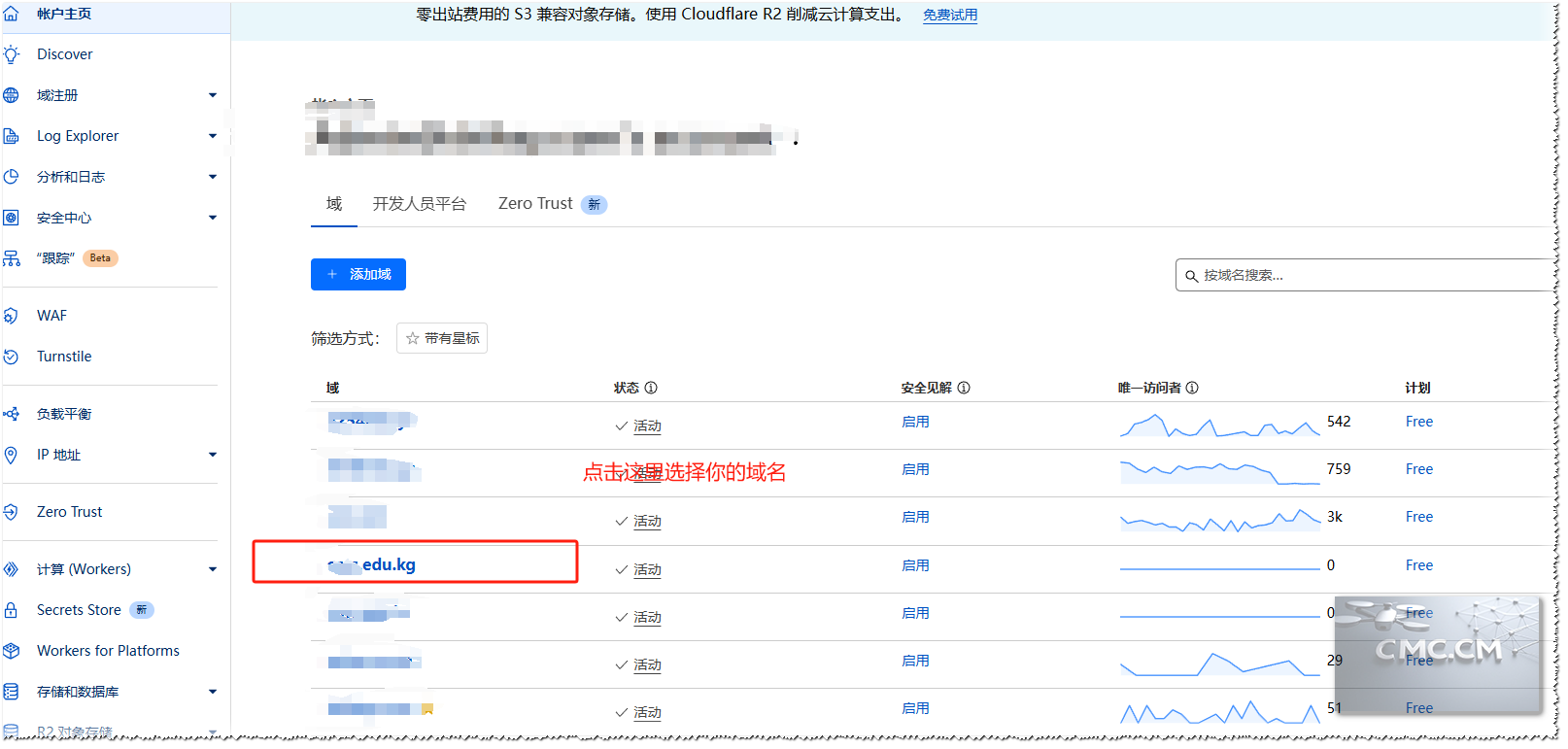Expand the Security Center menu

click(213, 218)
